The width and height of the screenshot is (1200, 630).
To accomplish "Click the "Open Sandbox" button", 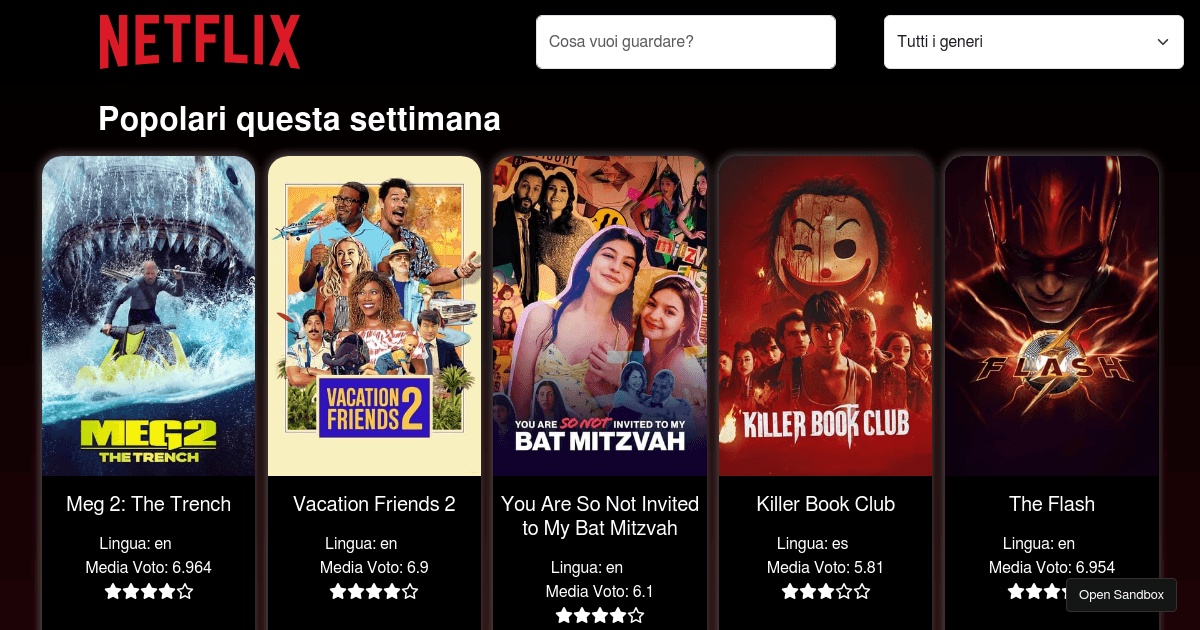I will click(x=1121, y=595).
